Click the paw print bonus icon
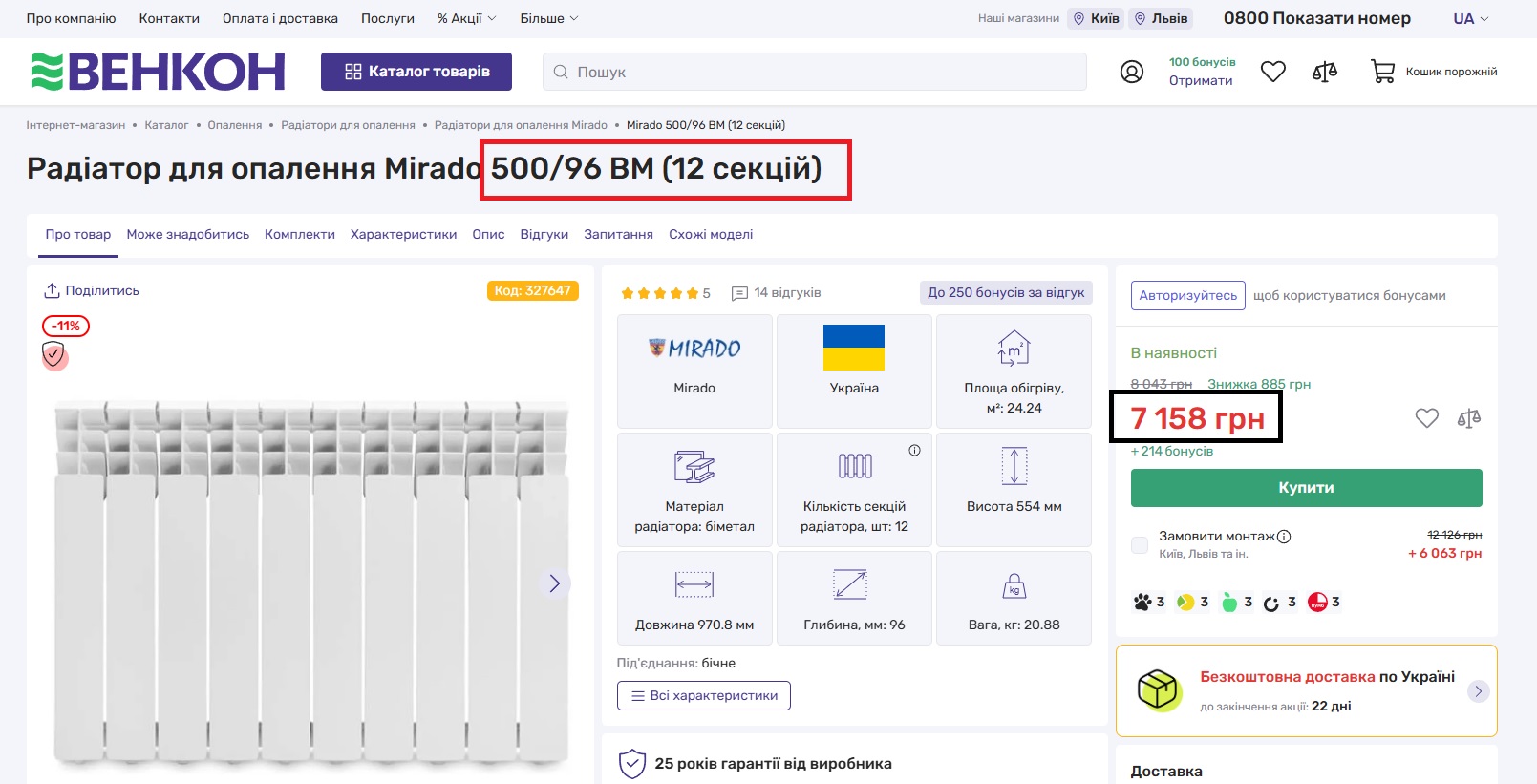Viewport: 1537px width, 784px height. [x=1142, y=603]
